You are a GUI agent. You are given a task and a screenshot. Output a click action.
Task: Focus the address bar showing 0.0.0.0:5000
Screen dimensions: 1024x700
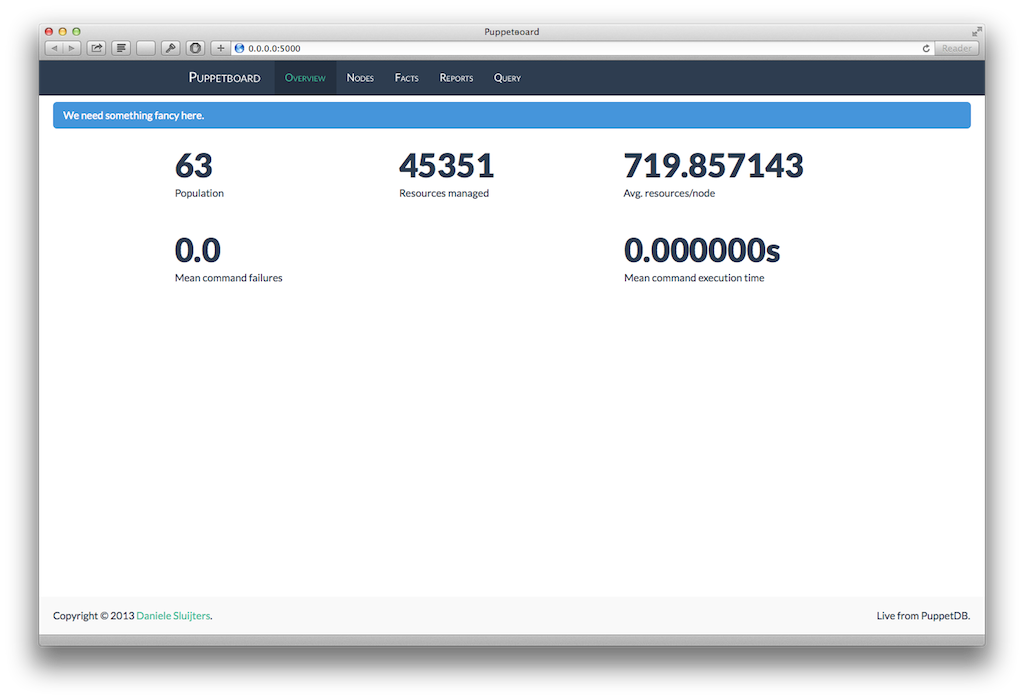click(x=580, y=48)
